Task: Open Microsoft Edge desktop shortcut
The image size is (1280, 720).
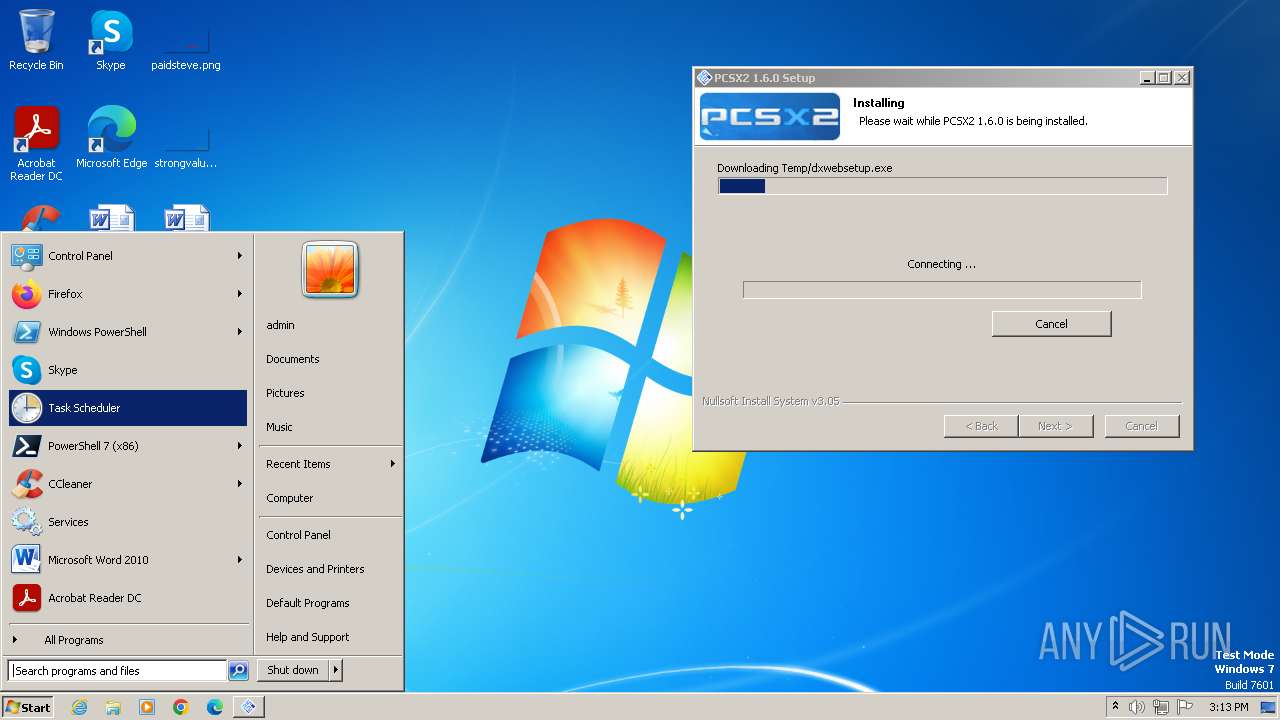Action: [x=111, y=137]
